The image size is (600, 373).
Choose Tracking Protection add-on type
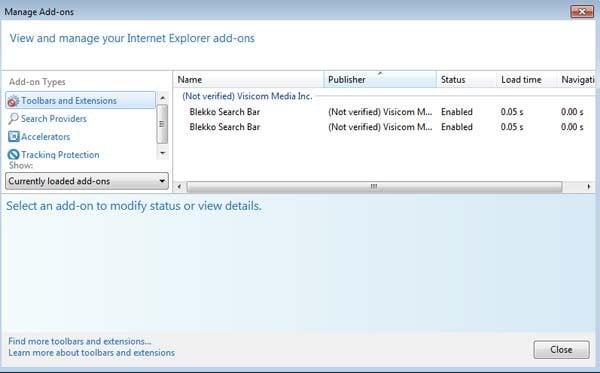60,155
